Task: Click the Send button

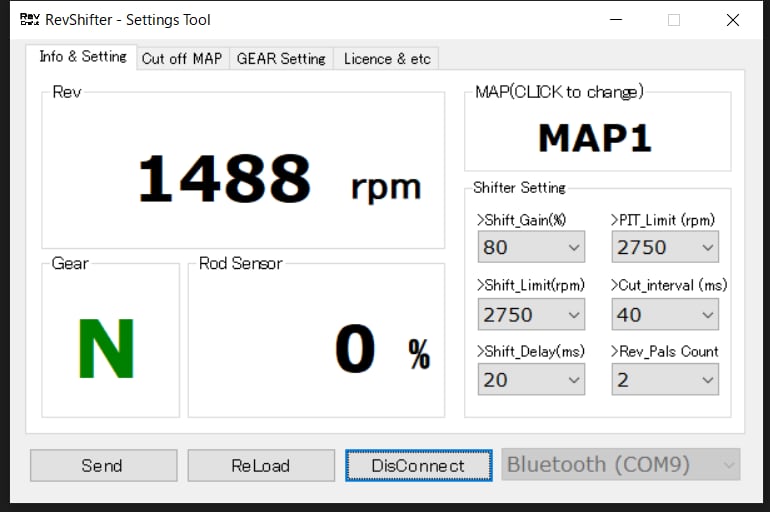Action: tap(104, 465)
